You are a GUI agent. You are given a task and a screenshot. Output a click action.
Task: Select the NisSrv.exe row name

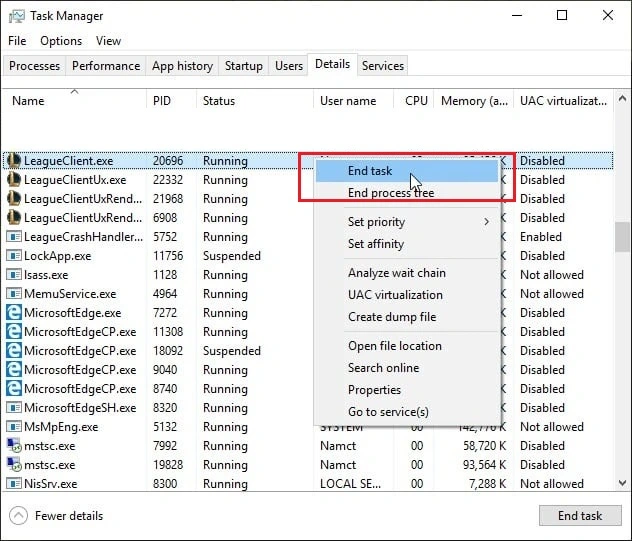click(x=50, y=484)
